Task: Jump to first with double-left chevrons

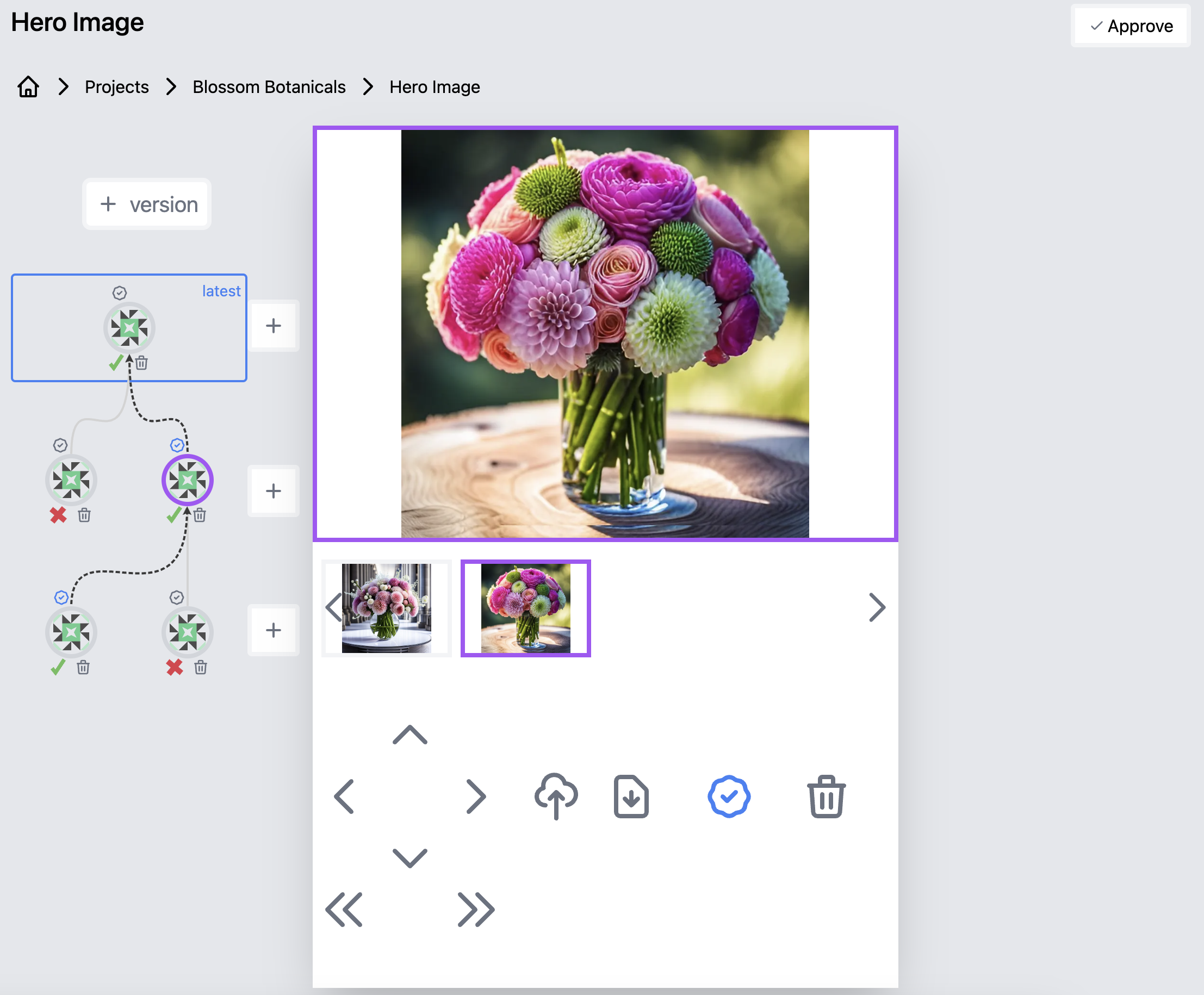Action: tap(344, 909)
